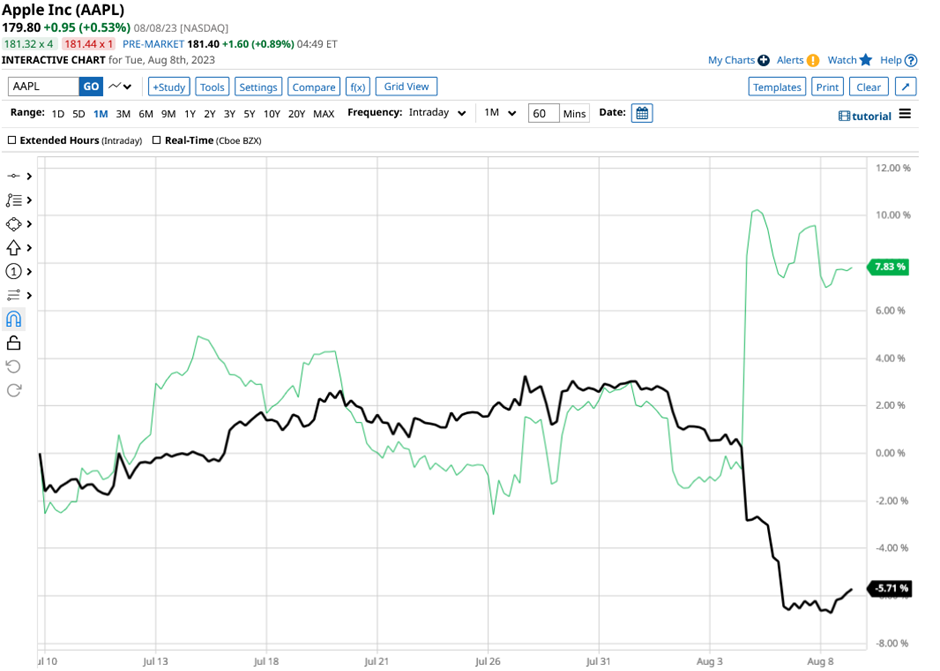Click the expand chart arrow icon

pos(905,87)
